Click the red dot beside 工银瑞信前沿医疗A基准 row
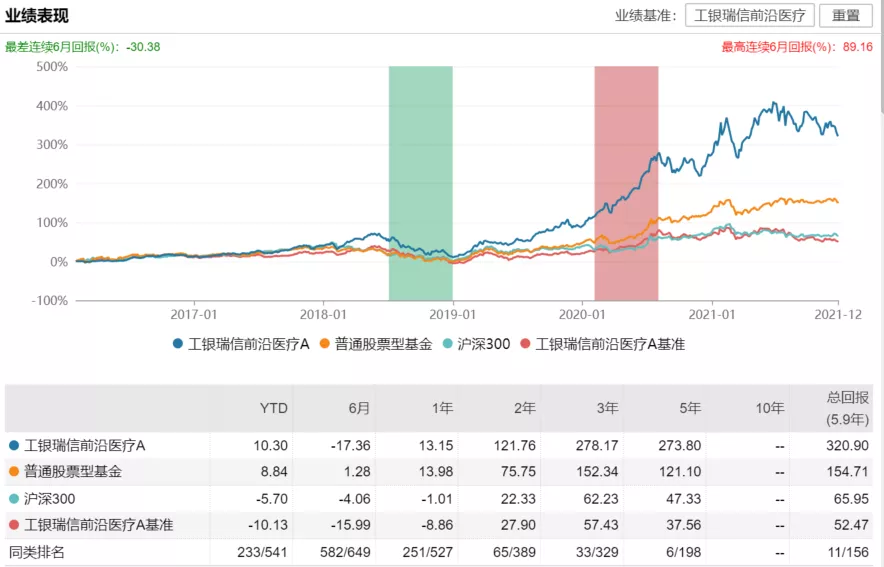This screenshot has height=567, width=884. click(14, 525)
